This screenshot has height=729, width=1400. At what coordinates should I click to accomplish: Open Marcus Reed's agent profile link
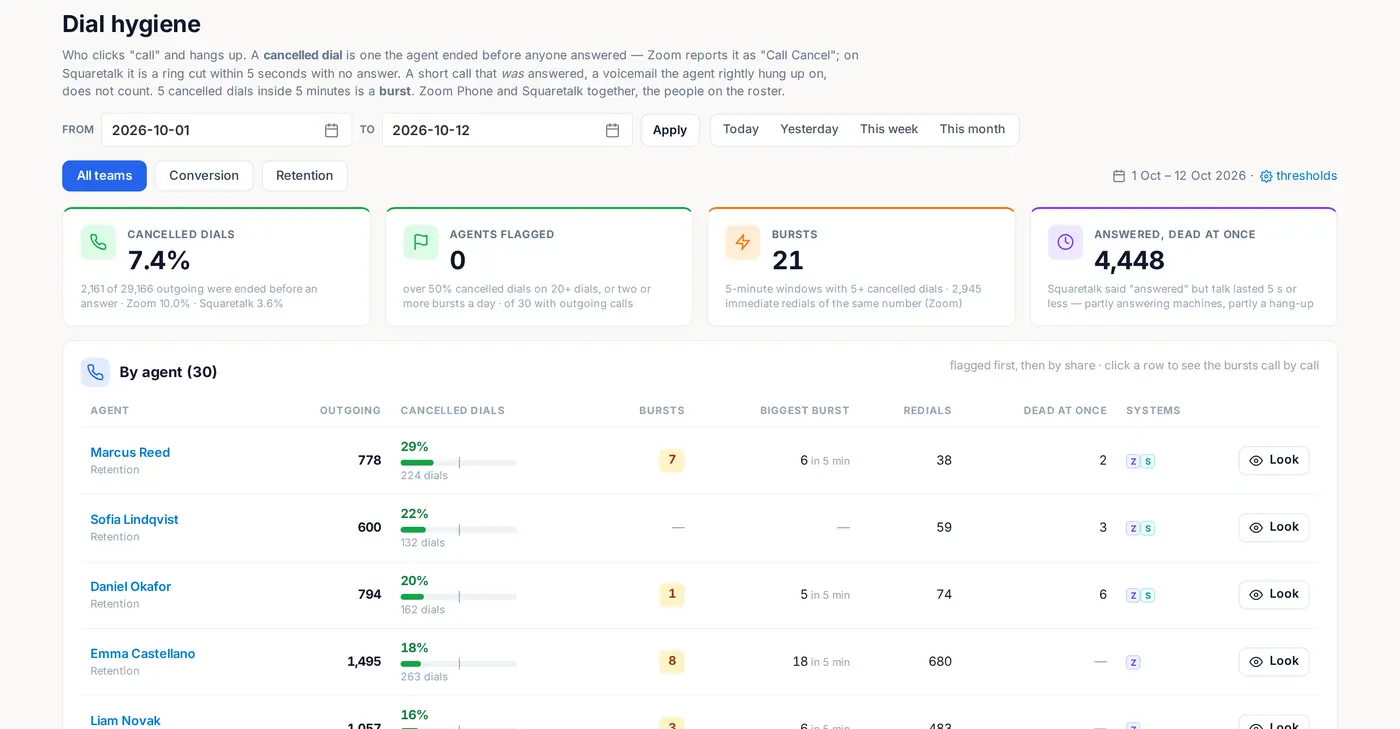pyautogui.click(x=130, y=453)
